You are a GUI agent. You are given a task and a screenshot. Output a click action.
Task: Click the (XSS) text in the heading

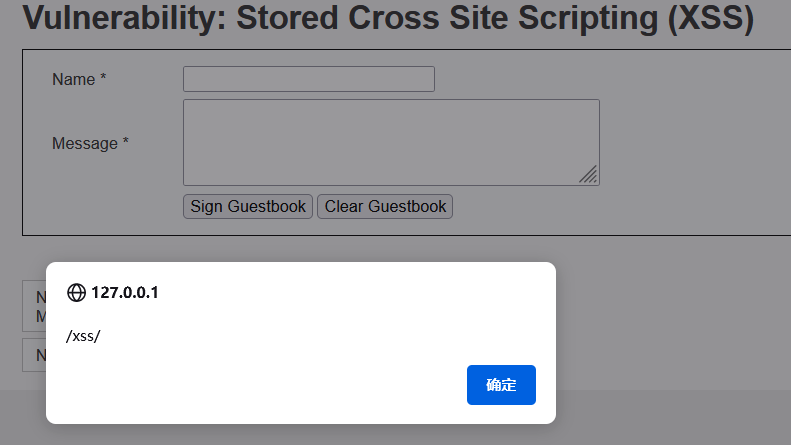711,19
